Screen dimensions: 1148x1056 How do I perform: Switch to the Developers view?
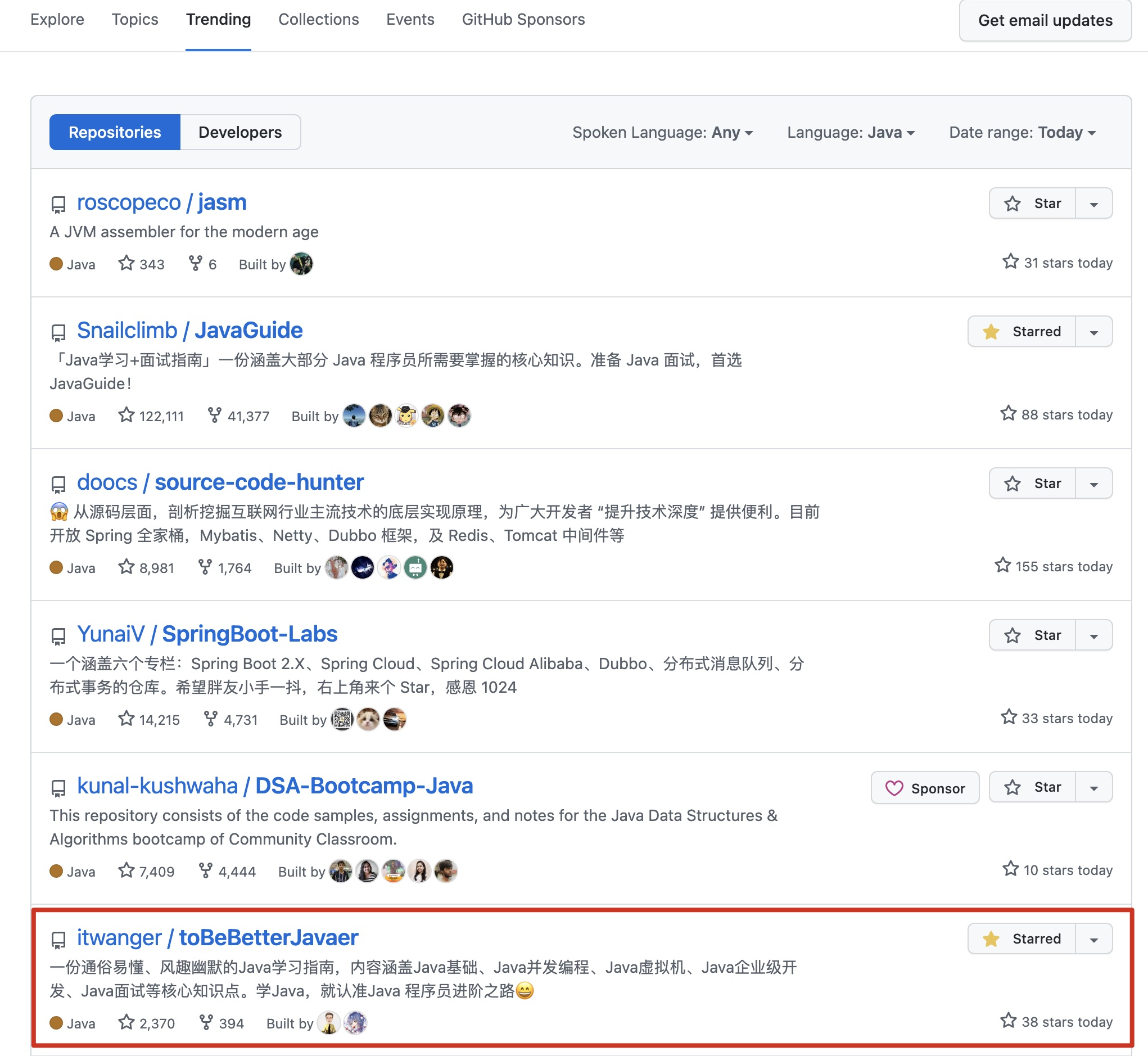(x=240, y=132)
